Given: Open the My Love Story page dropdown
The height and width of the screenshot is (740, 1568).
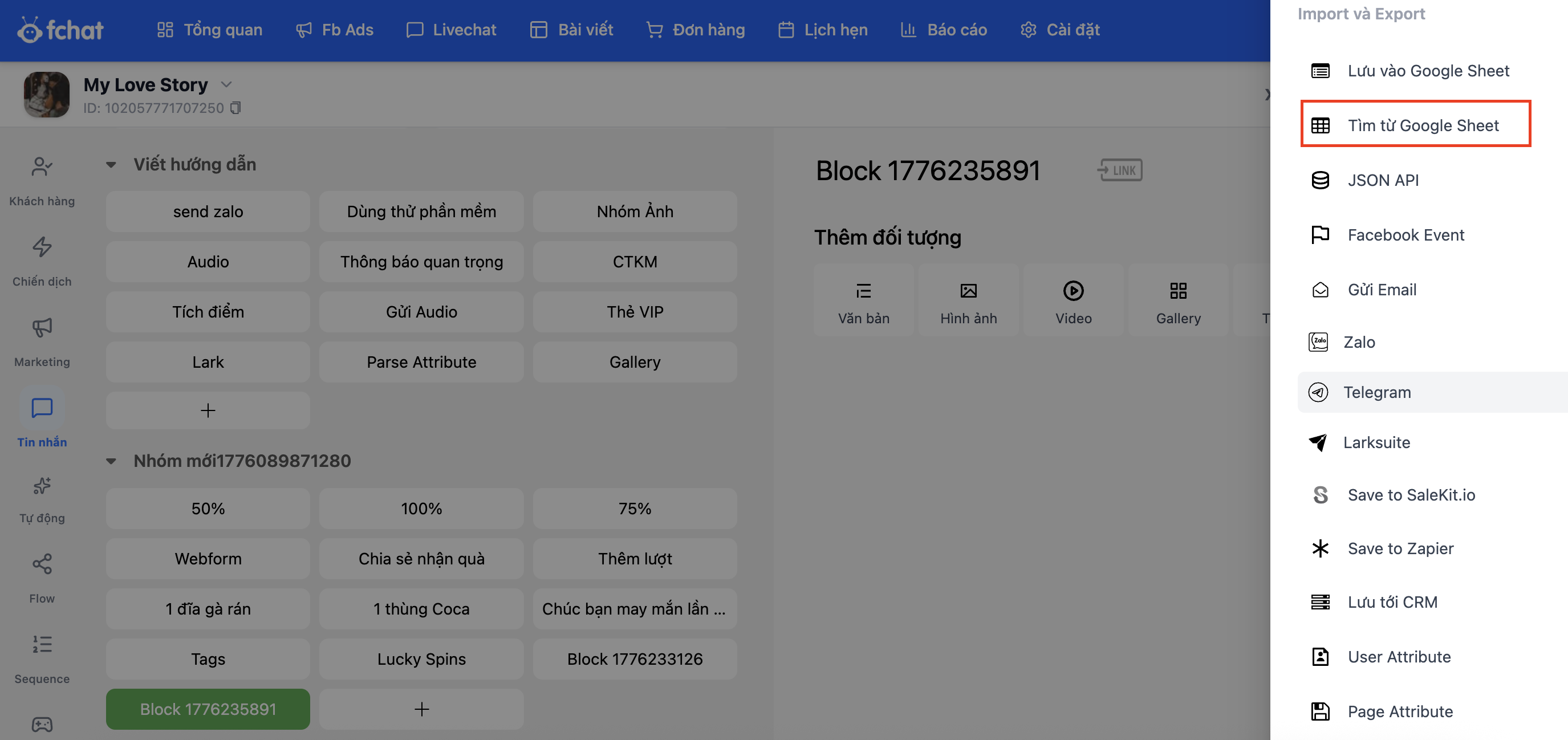Looking at the screenshot, I should [x=226, y=84].
